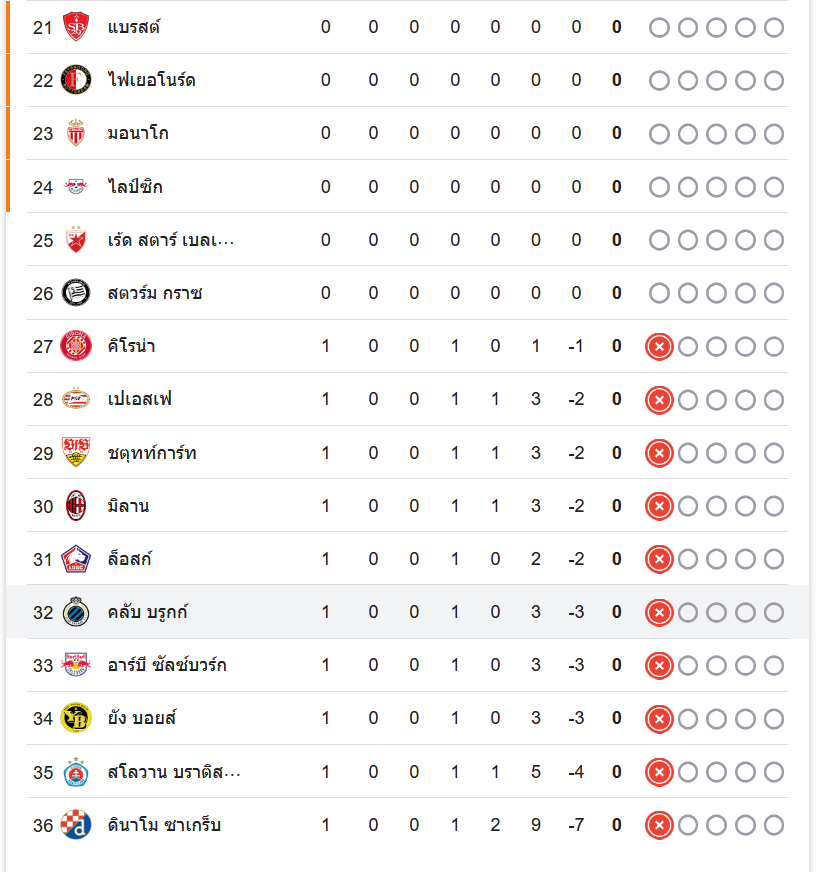Click the last empty form circle in Monaco row
Viewport: 818px width, 872px height.
774,133
